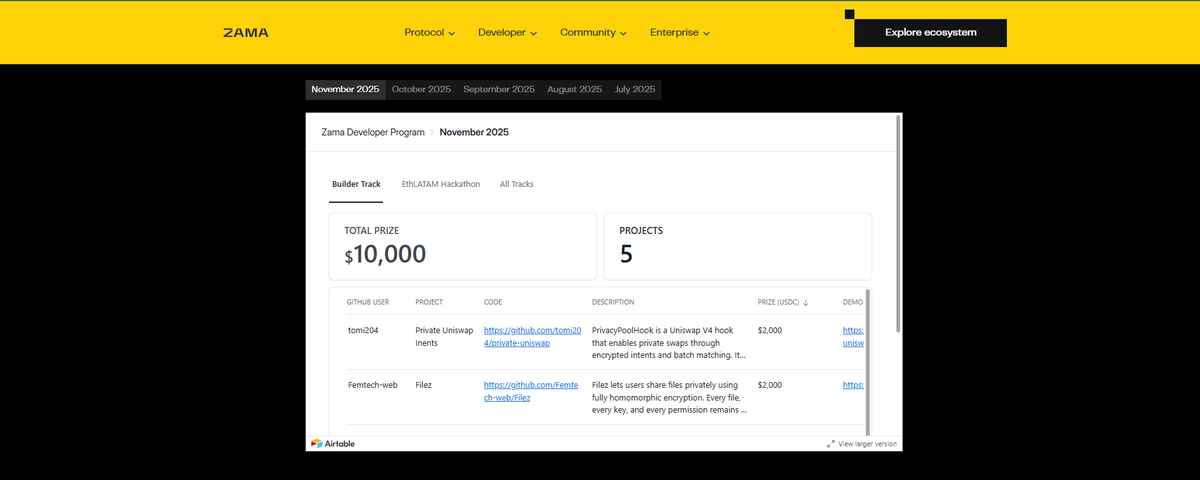
Task: Click the November 2025 breadcrumb title
Action: 474,132
